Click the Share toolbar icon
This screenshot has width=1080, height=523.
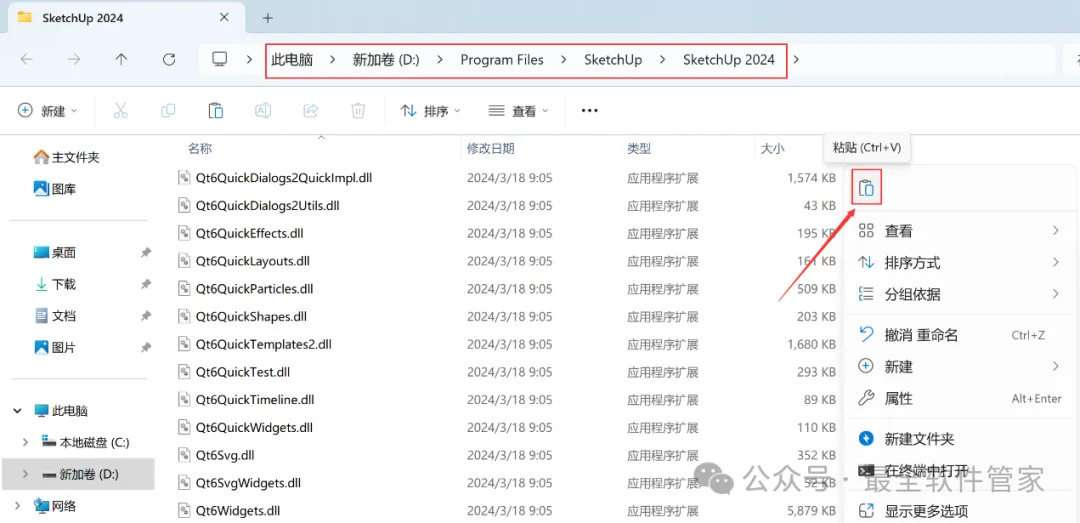[x=311, y=110]
